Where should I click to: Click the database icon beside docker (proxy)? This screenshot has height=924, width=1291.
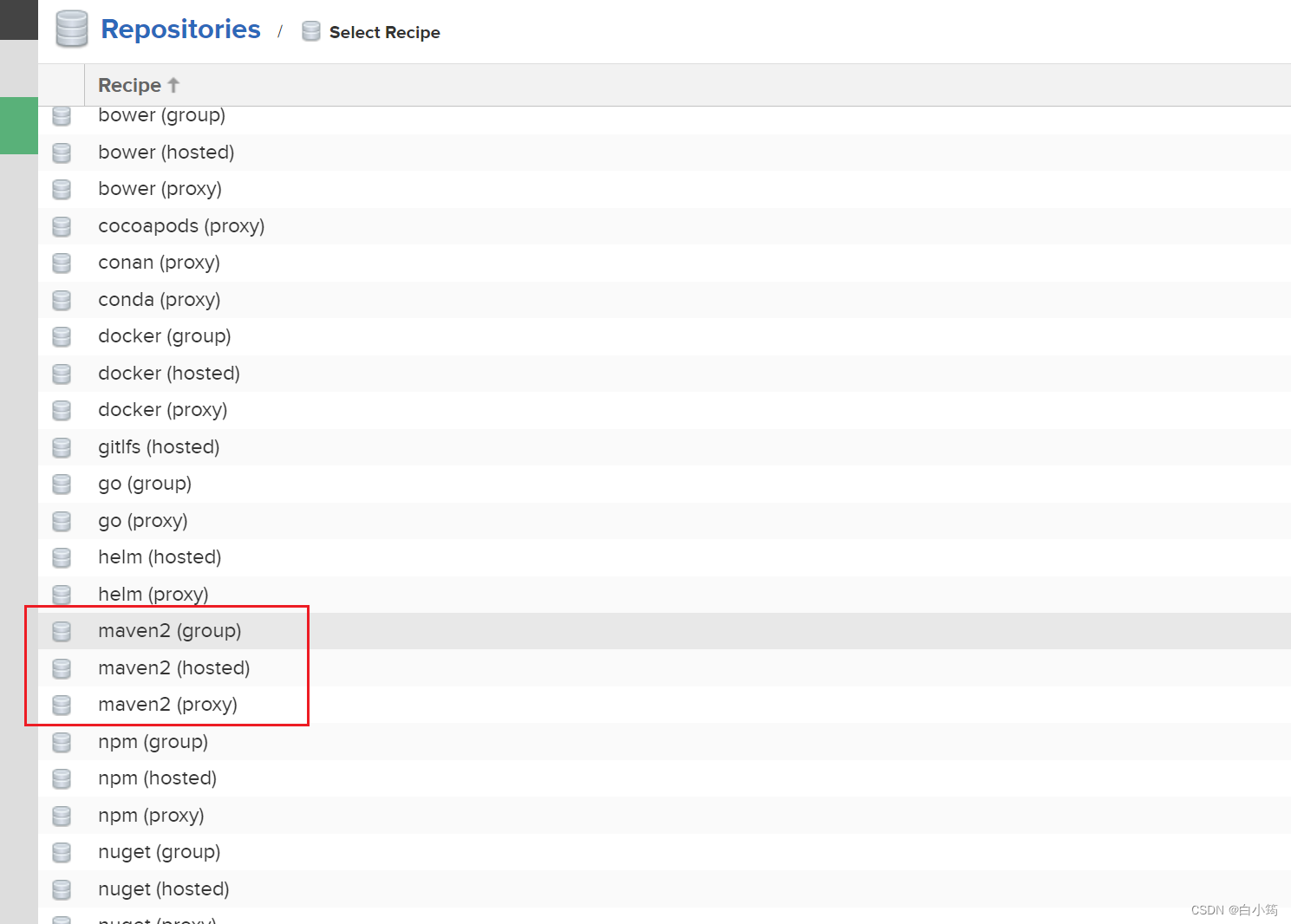click(x=62, y=411)
